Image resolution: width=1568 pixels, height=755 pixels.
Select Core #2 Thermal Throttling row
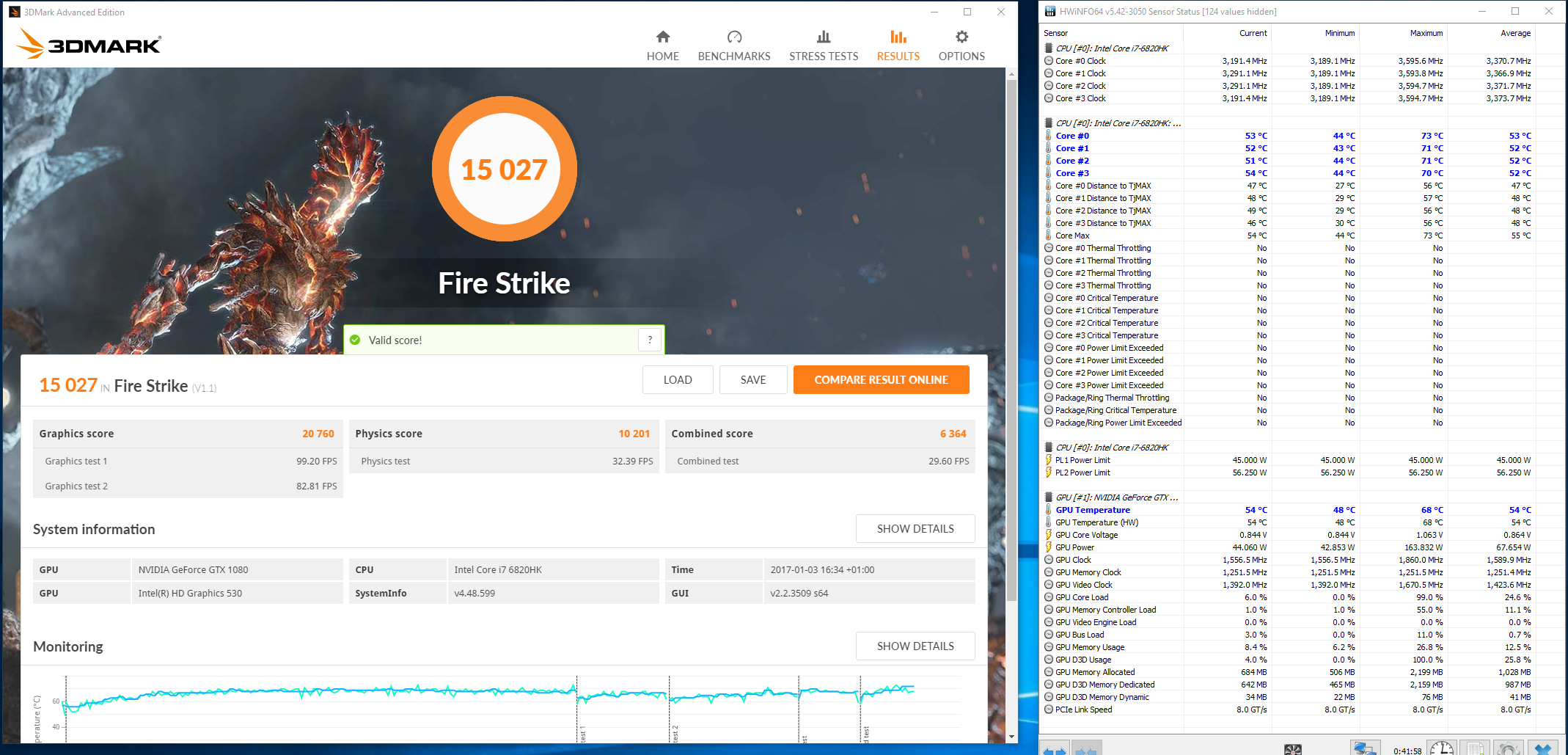coord(1288,273)
